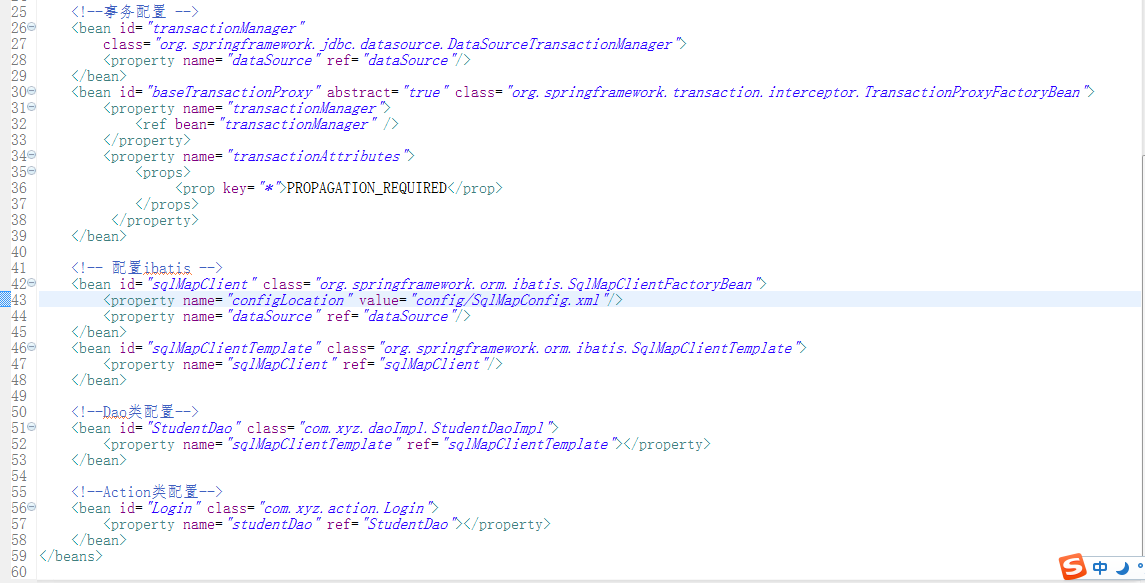Collapse the baseTransactionProxy bean at line 30
The height and width of the screenshot is (583, 1145).
(31, 92)
